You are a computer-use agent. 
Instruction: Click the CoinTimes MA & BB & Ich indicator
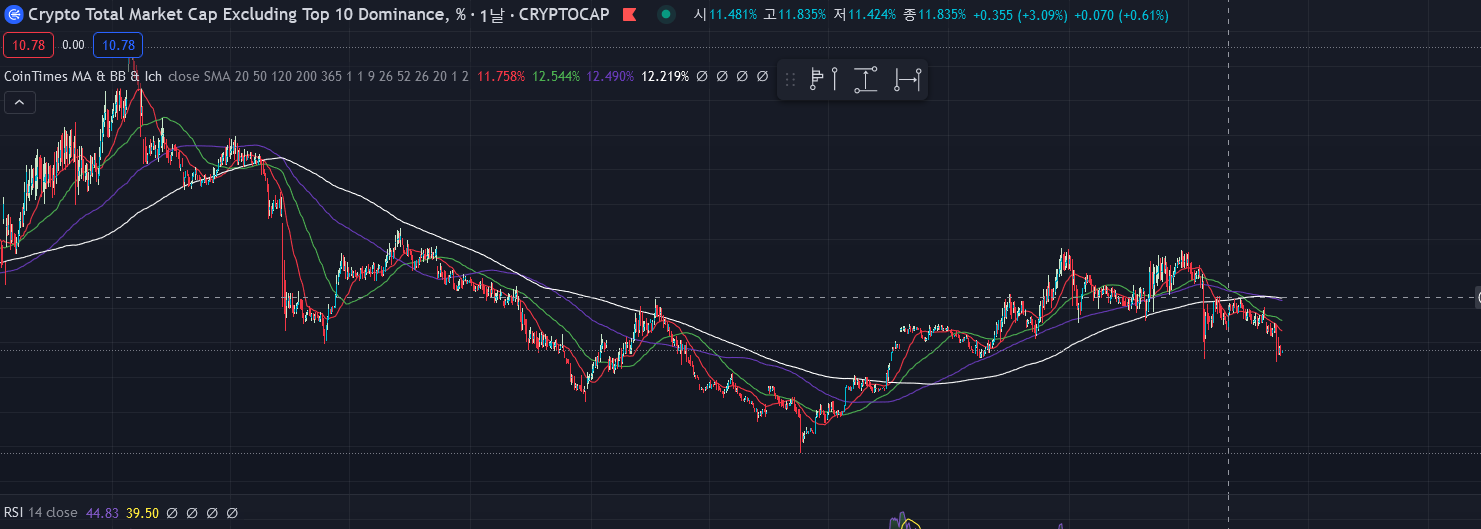point(83,76)
